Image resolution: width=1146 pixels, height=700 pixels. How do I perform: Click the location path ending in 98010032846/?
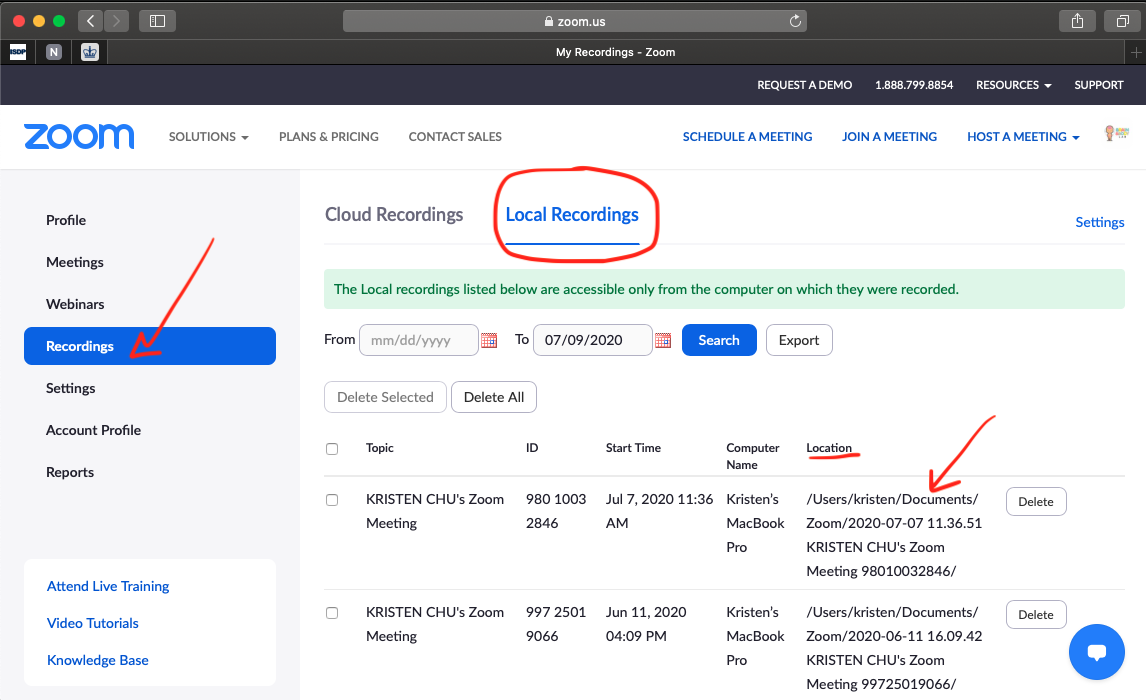tap(894, 535)
